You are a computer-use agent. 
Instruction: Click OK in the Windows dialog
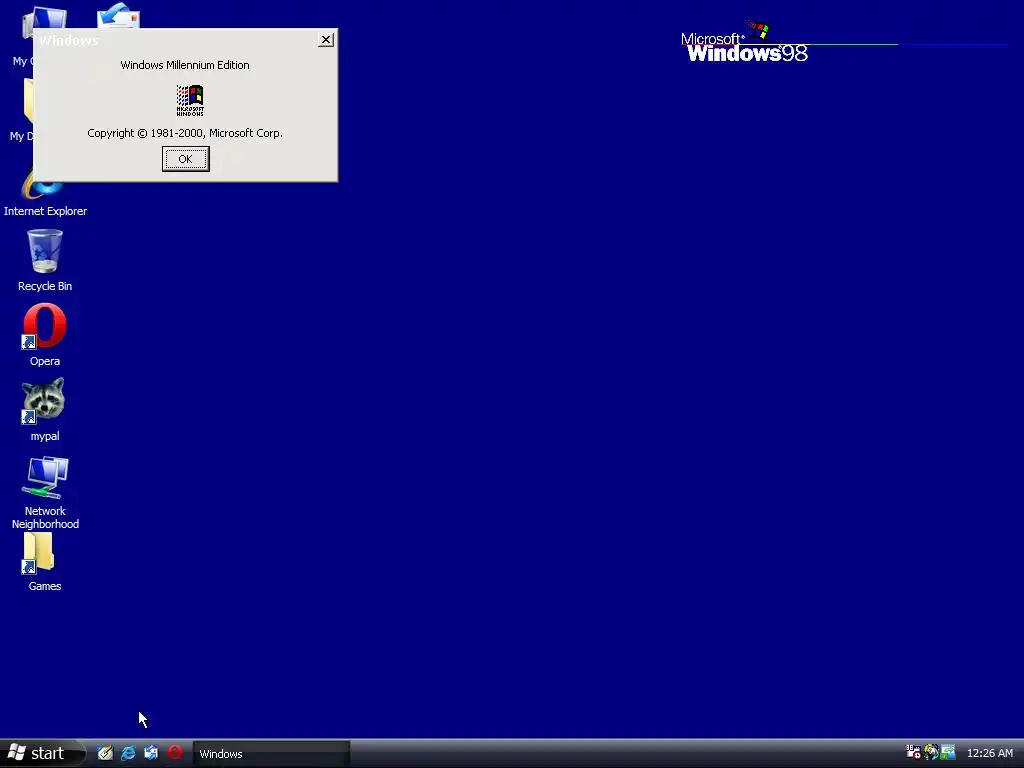click(x=185, y=159)
